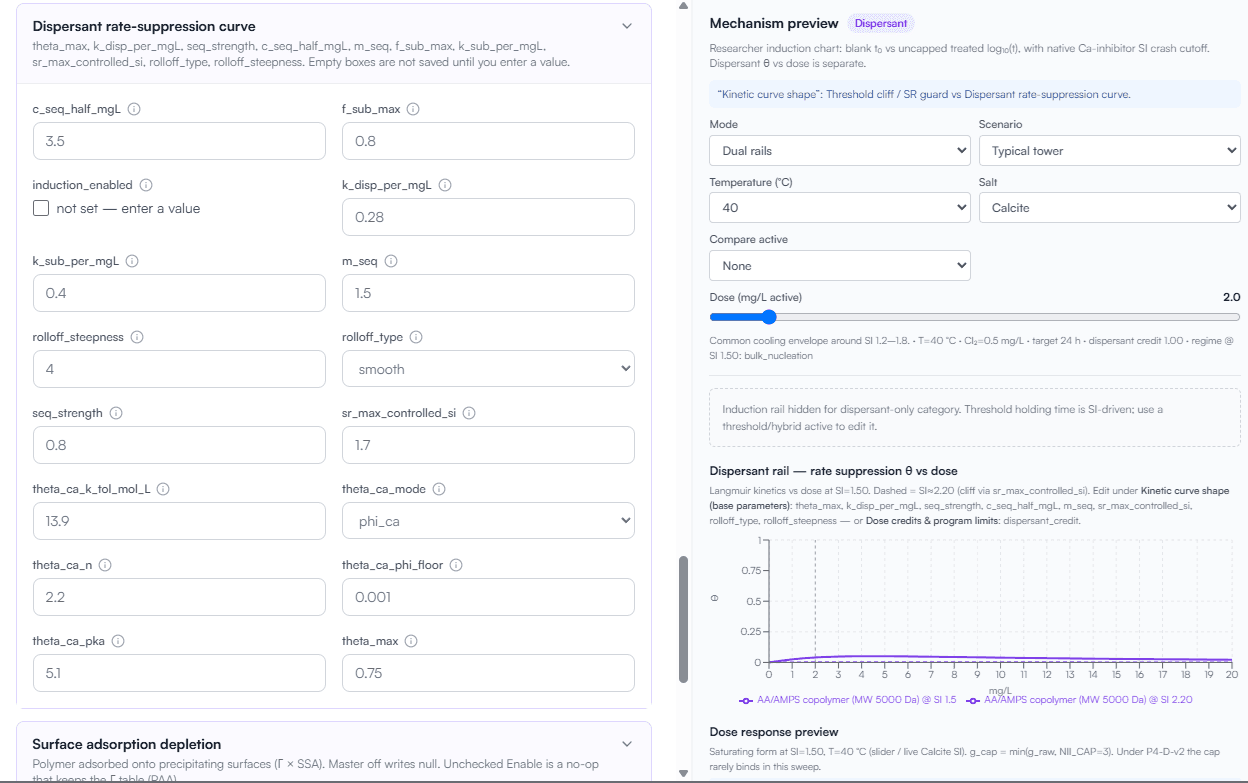Viewport: 1248px width, 783px height.
Task: Click the f_sub_max field with 0.8
Action: click(488, 141)
